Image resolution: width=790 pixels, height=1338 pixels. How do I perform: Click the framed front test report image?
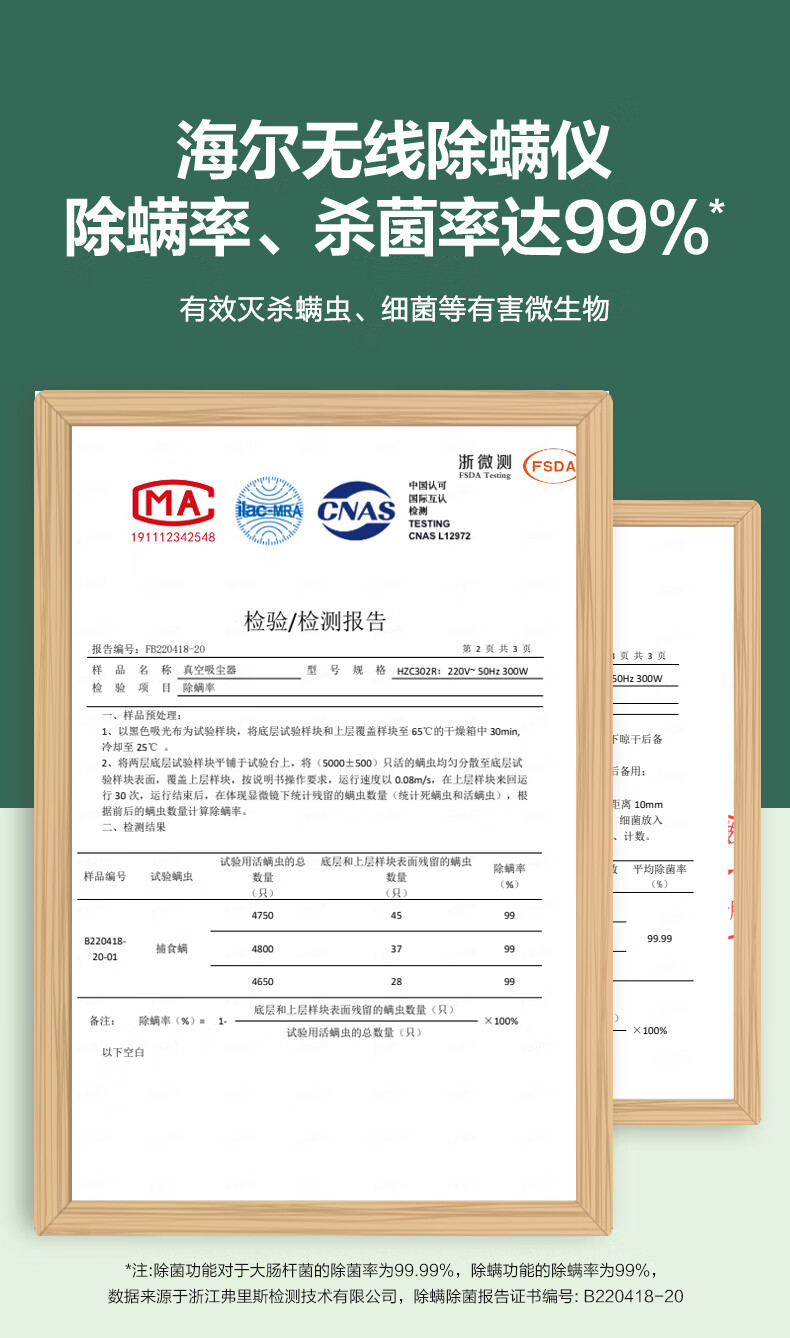click(324, 813)
